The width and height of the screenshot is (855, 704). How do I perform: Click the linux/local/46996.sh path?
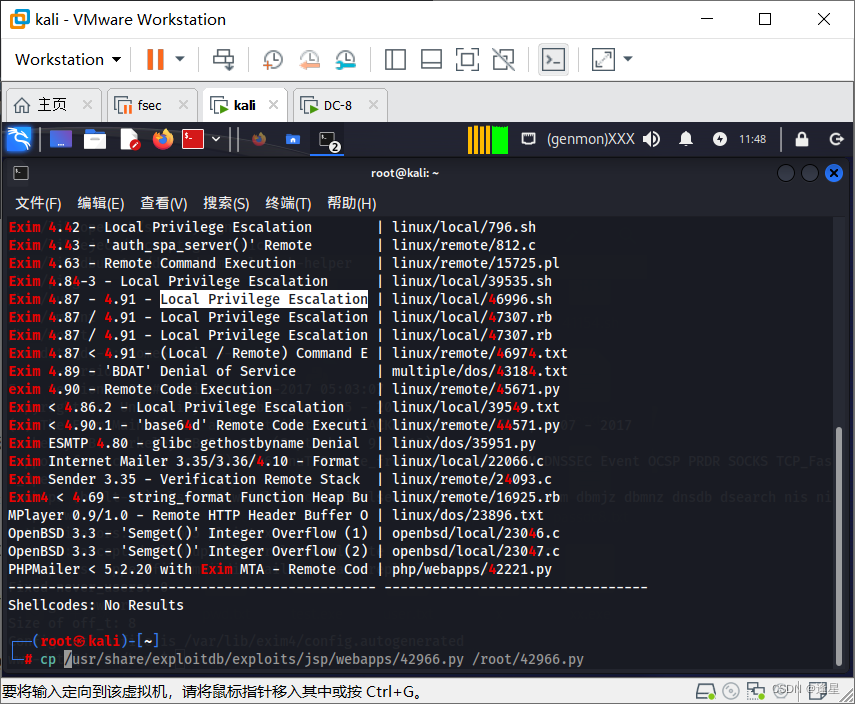472,299
